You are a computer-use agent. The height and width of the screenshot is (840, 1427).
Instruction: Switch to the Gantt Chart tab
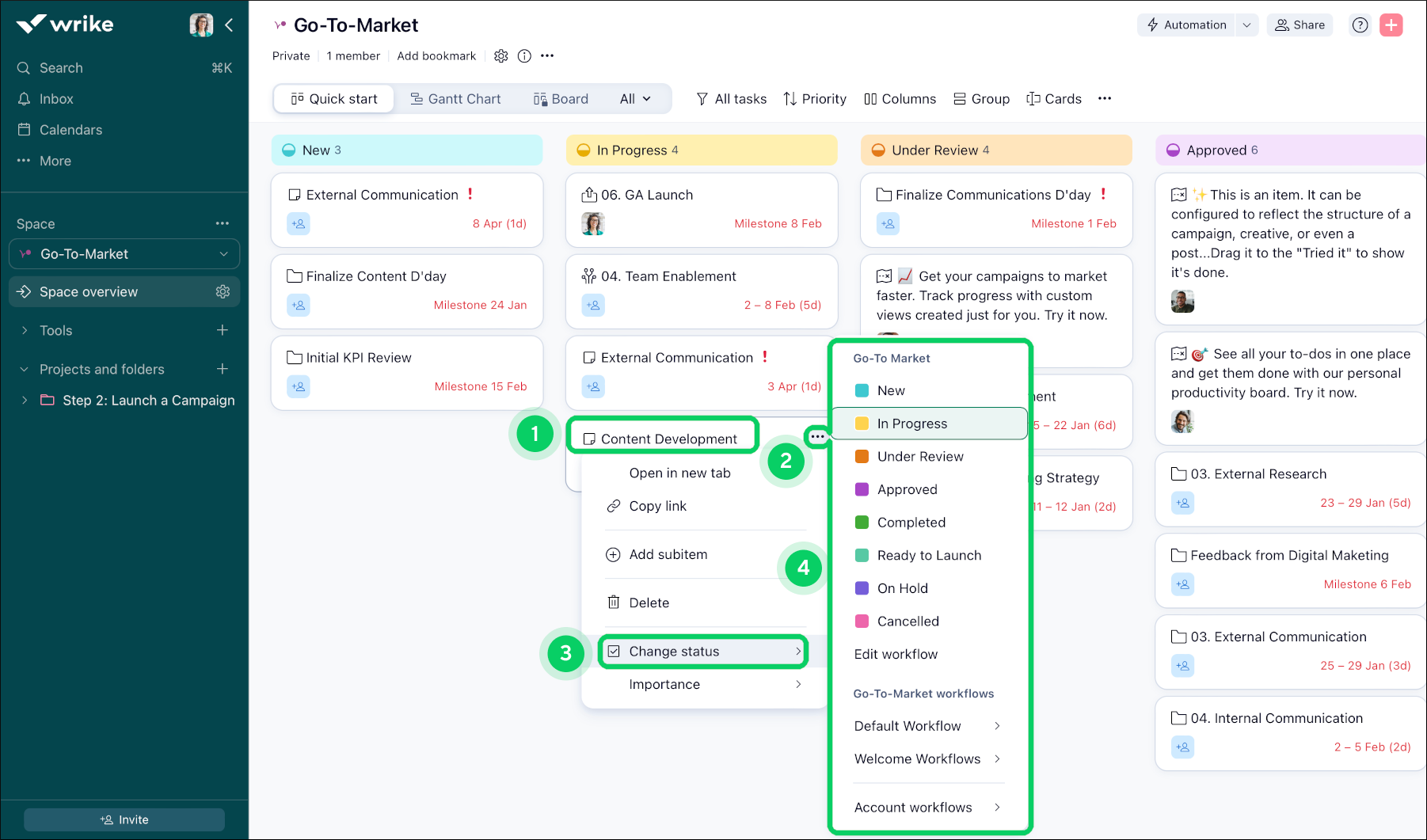[455, 99]
